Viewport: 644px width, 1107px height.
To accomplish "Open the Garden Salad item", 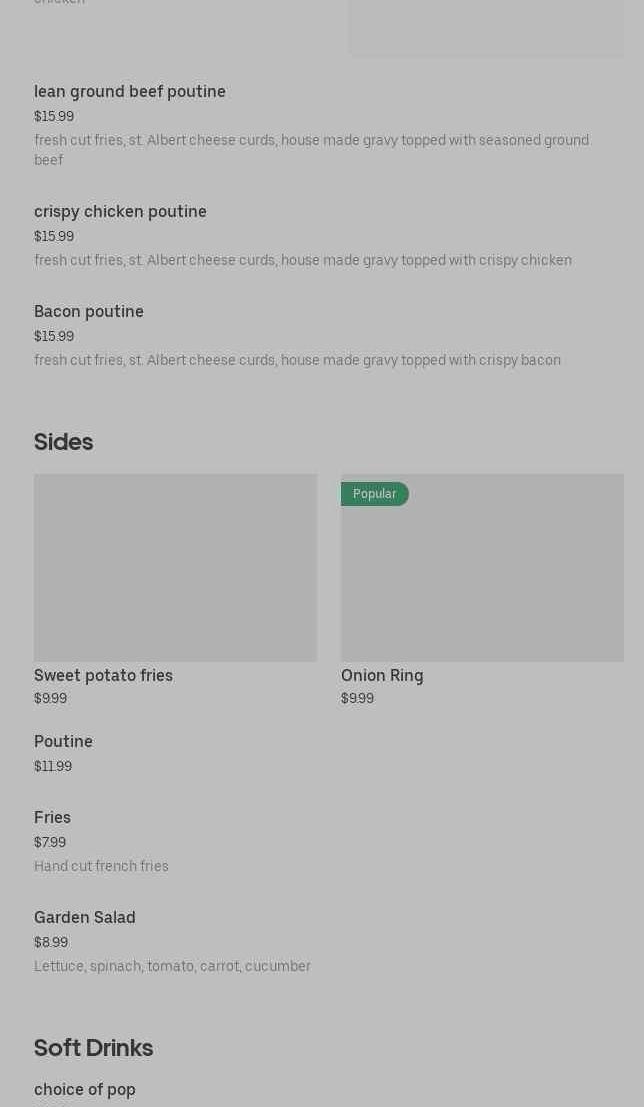I will (85, 918).
